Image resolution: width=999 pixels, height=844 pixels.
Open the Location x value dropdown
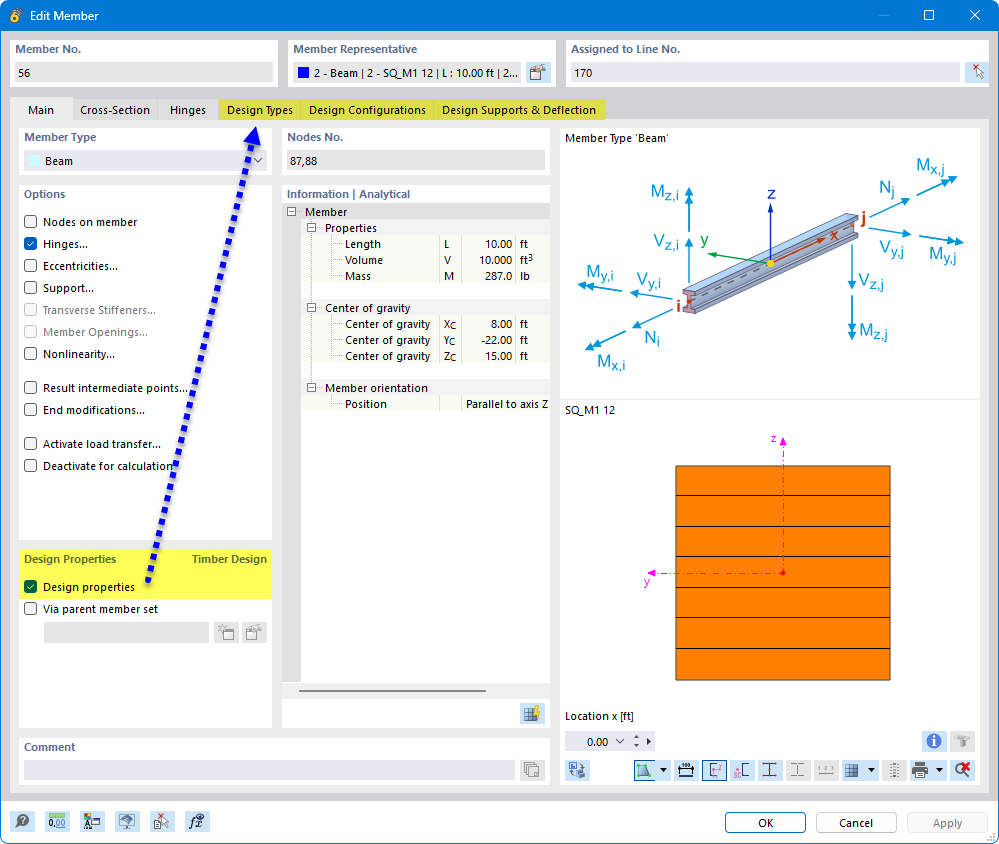click(620, 741)
